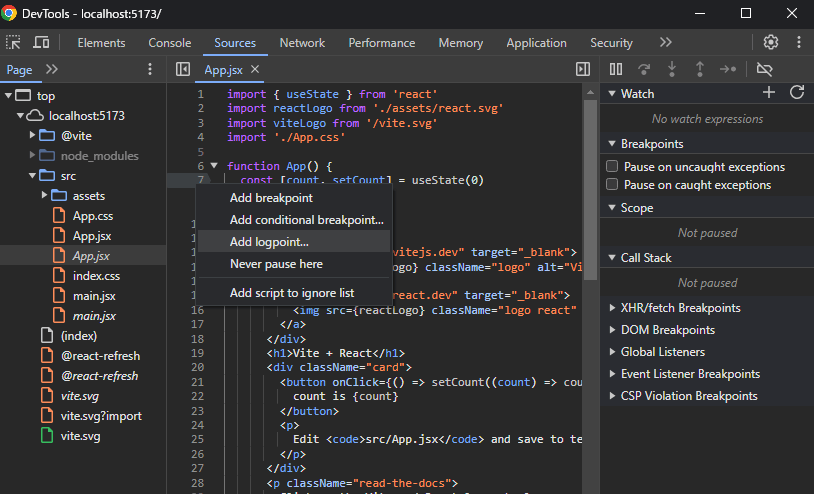Select the Page navigator tab
814x494 pixels.
19,70
